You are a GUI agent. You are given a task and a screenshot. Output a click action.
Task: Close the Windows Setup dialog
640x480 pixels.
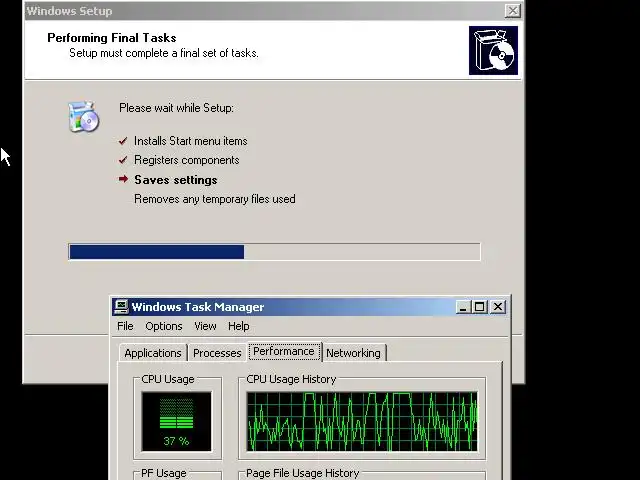pyautogui.click(x=512, y=11)
